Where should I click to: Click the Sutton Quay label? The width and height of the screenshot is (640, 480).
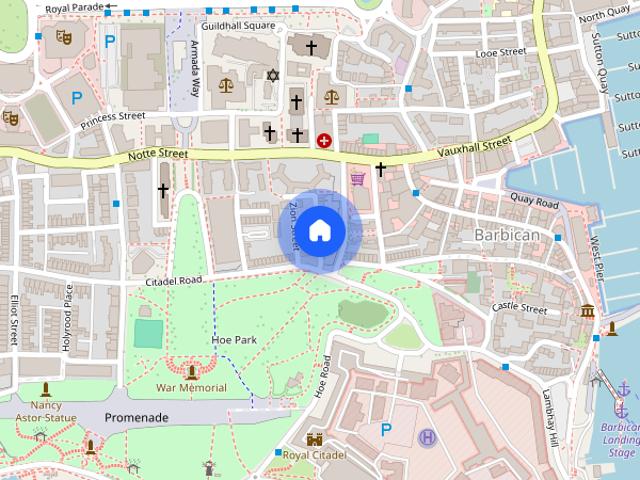click(600, 63)
